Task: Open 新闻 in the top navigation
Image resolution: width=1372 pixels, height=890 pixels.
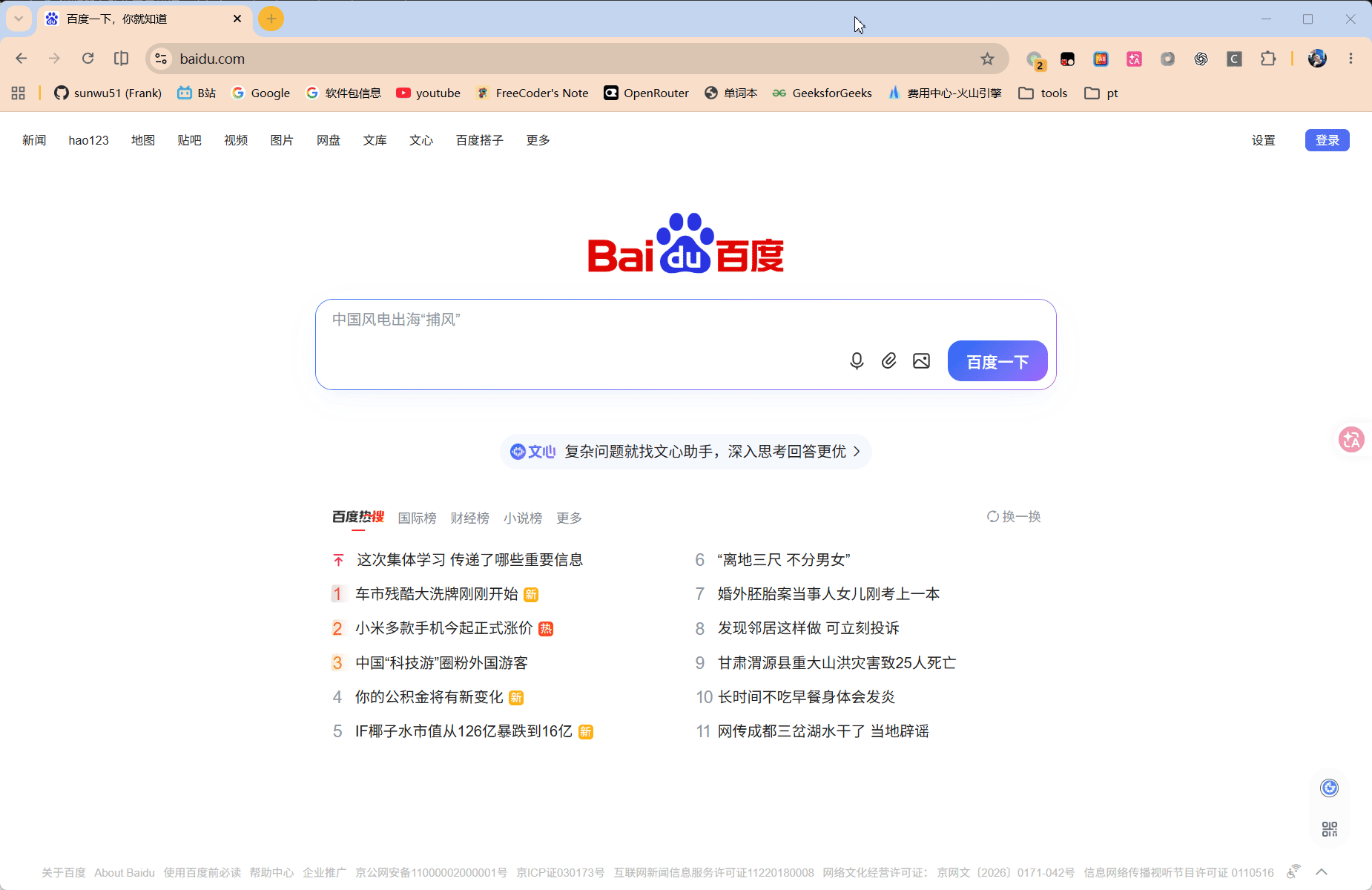Action: [x=34, y=140]
